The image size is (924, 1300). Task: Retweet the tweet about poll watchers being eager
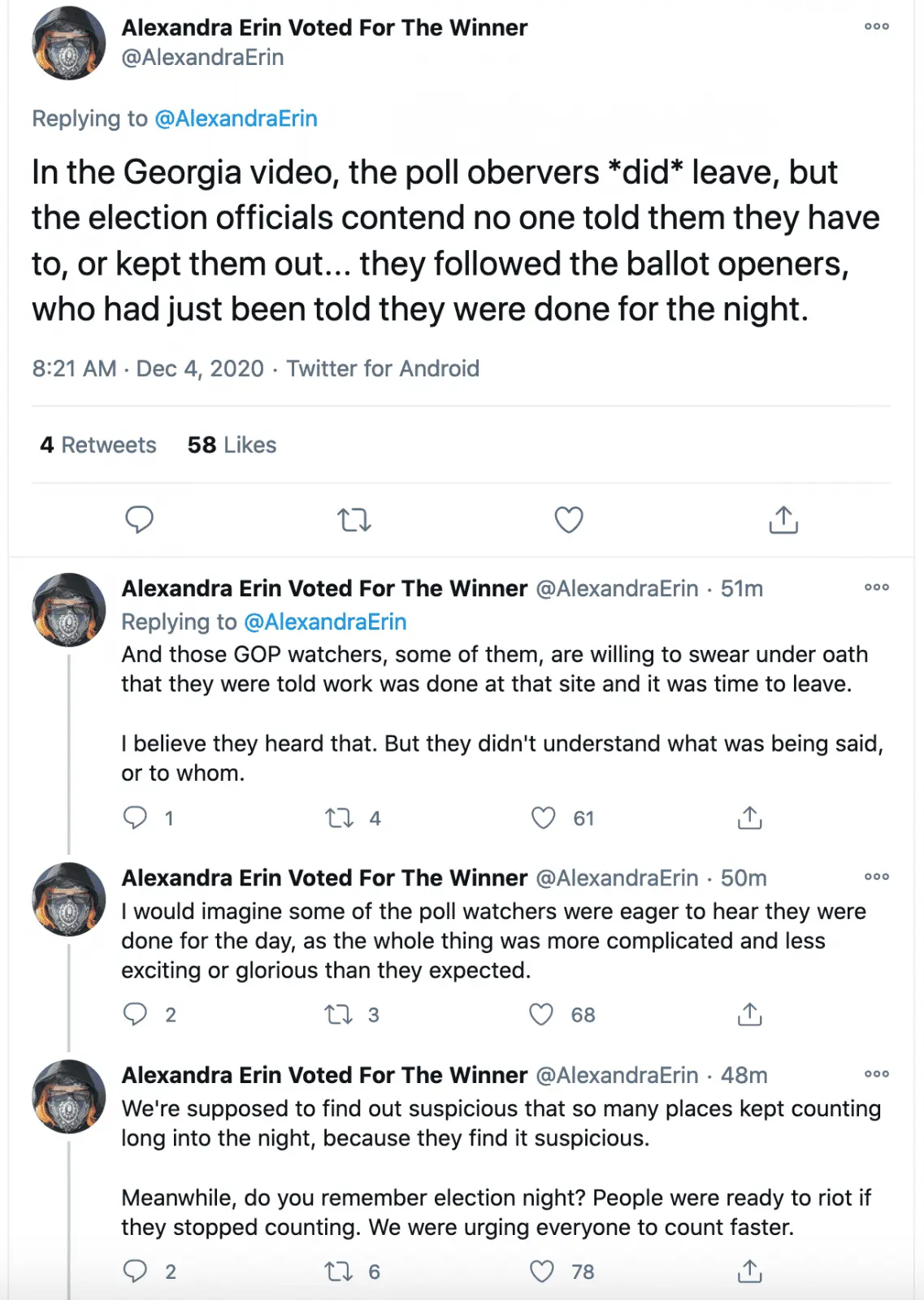pos(338,1014)
